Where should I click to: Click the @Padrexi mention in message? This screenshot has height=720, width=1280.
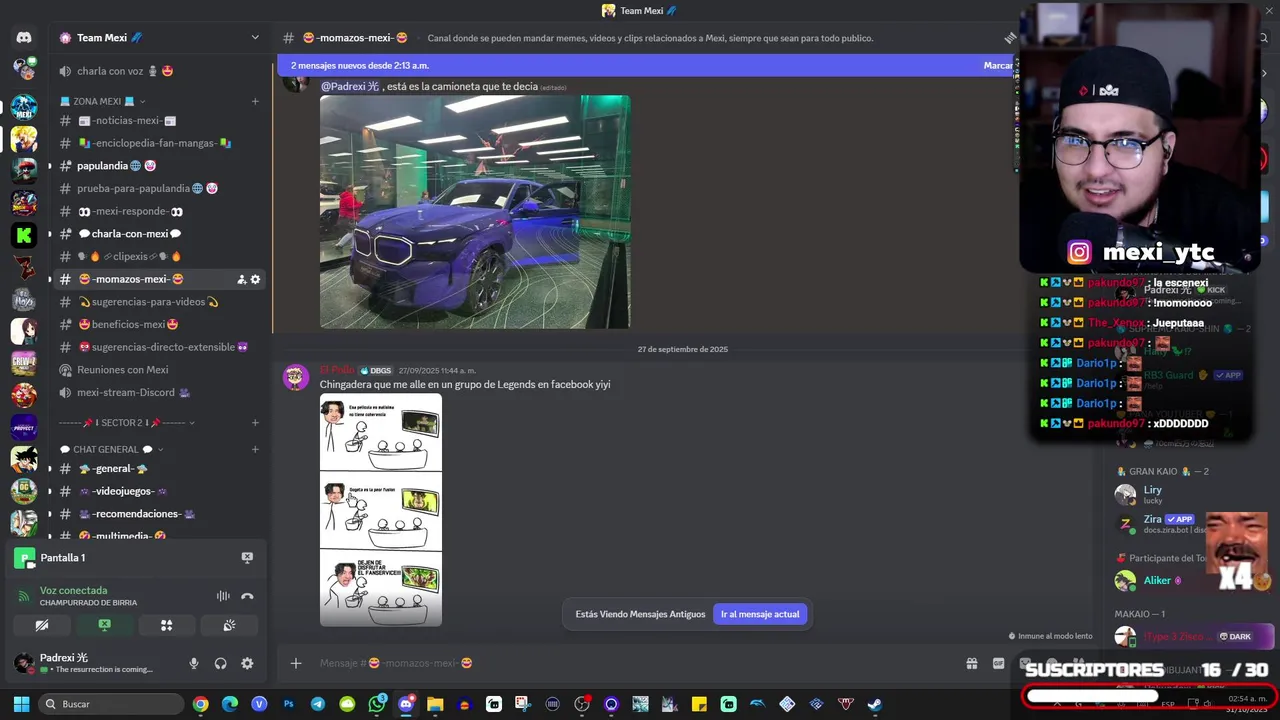tap(350, 87)
